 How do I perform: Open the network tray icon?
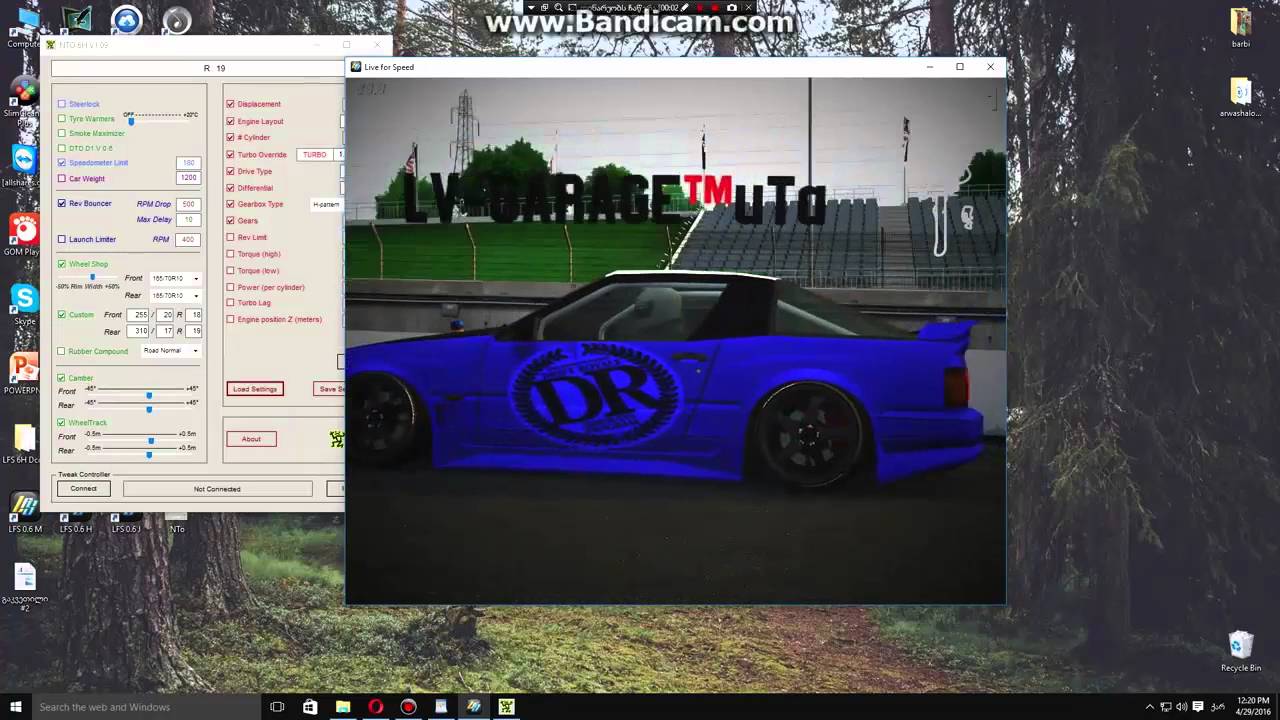click(x=1166, y=707)
